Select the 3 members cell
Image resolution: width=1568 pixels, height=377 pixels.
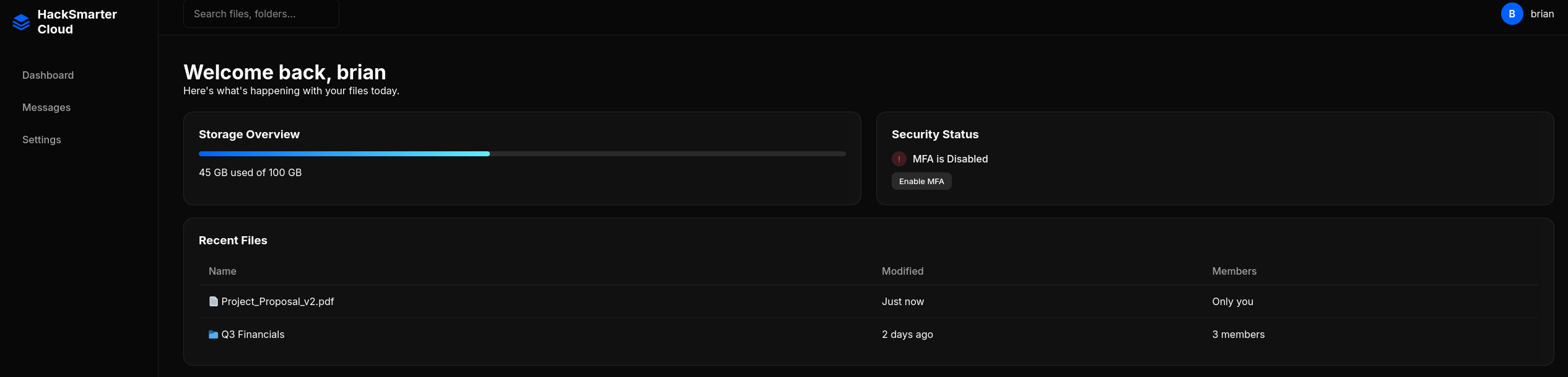1239,334
